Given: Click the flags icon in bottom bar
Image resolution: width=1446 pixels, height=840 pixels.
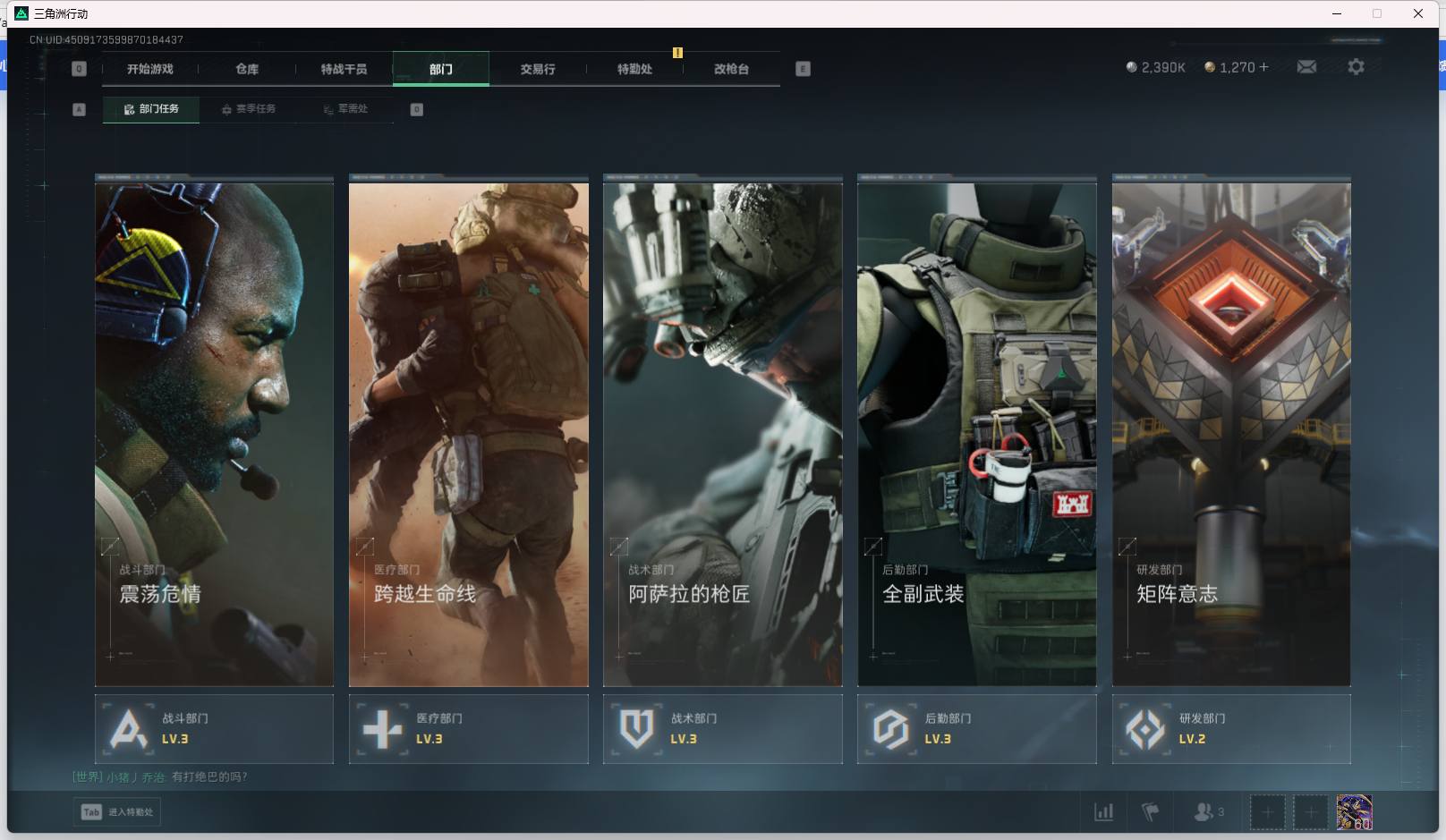Looking at the screenshot, I should pyautogui.click(x=1151, y=812).
